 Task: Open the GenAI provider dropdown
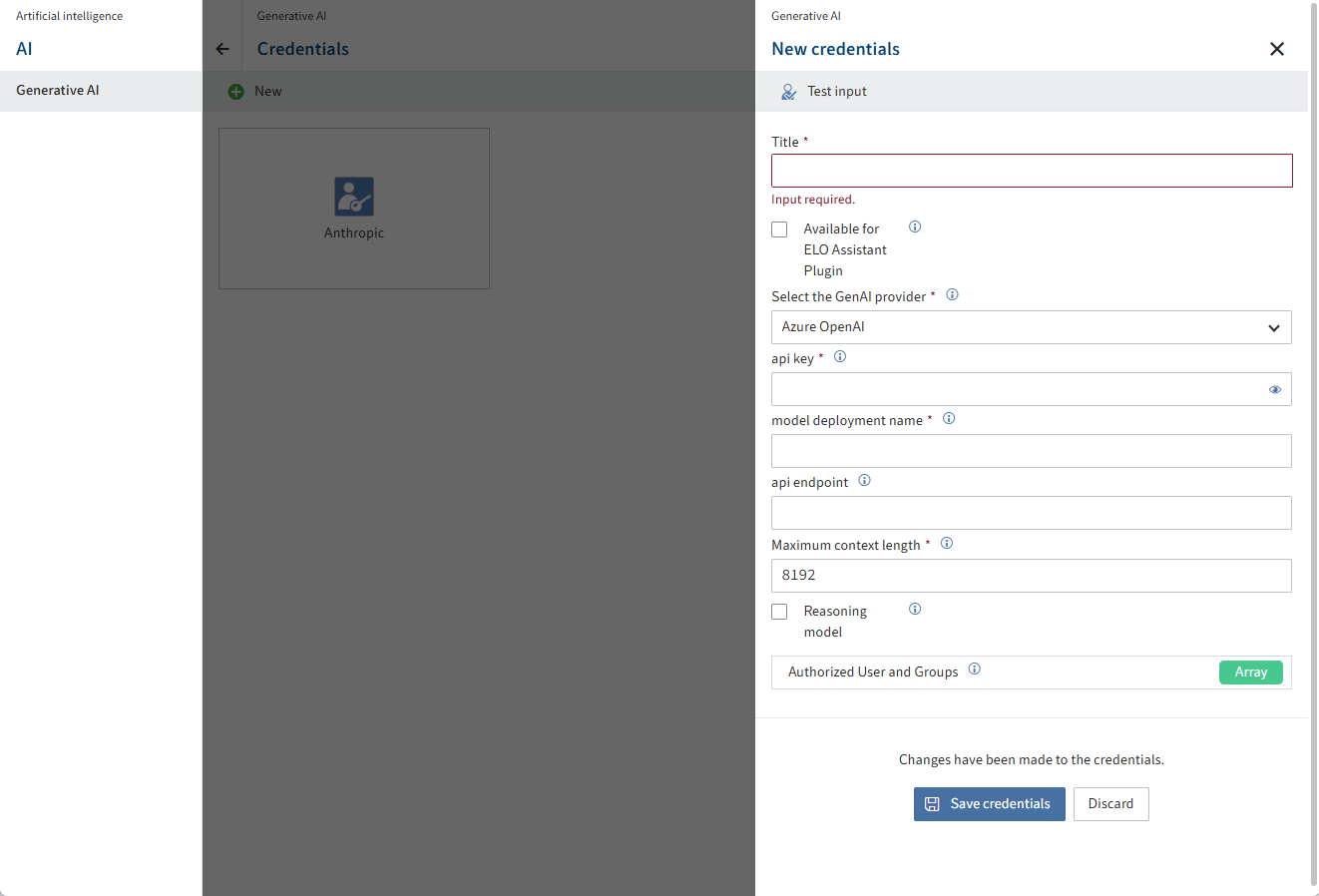pos(1032,327)
